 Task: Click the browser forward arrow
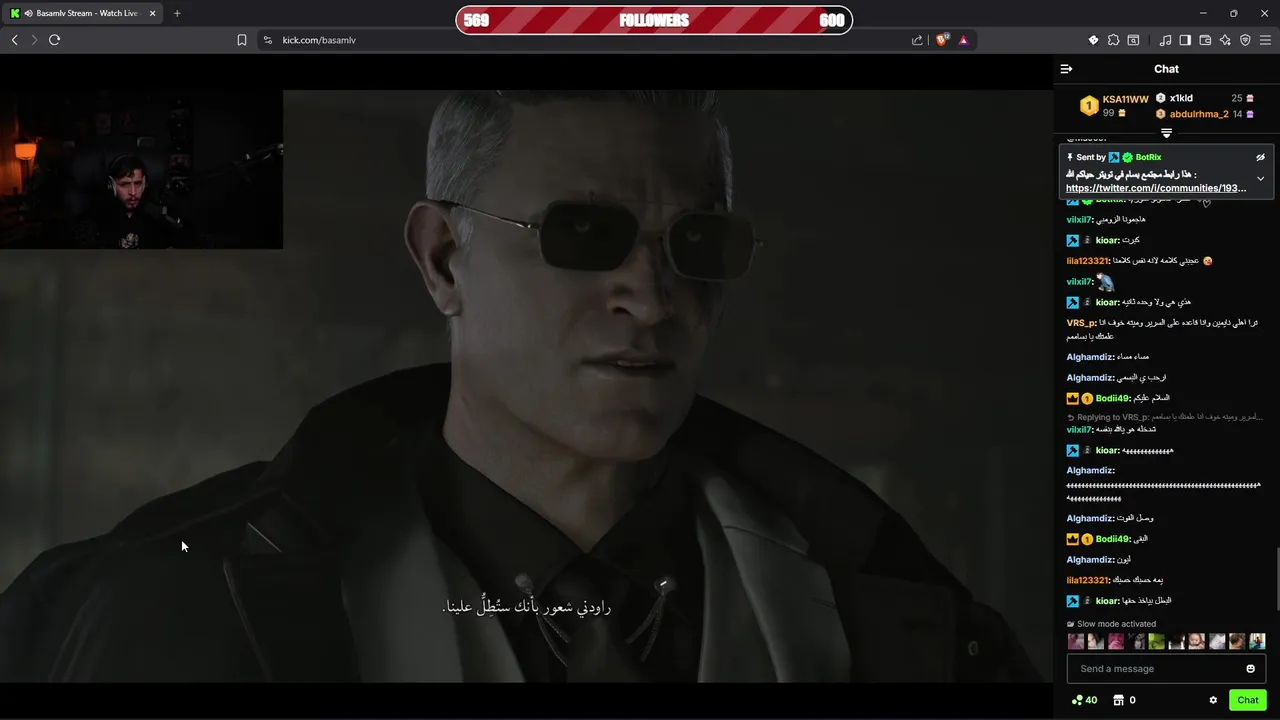pyautogui.click(x=34, y=40)
